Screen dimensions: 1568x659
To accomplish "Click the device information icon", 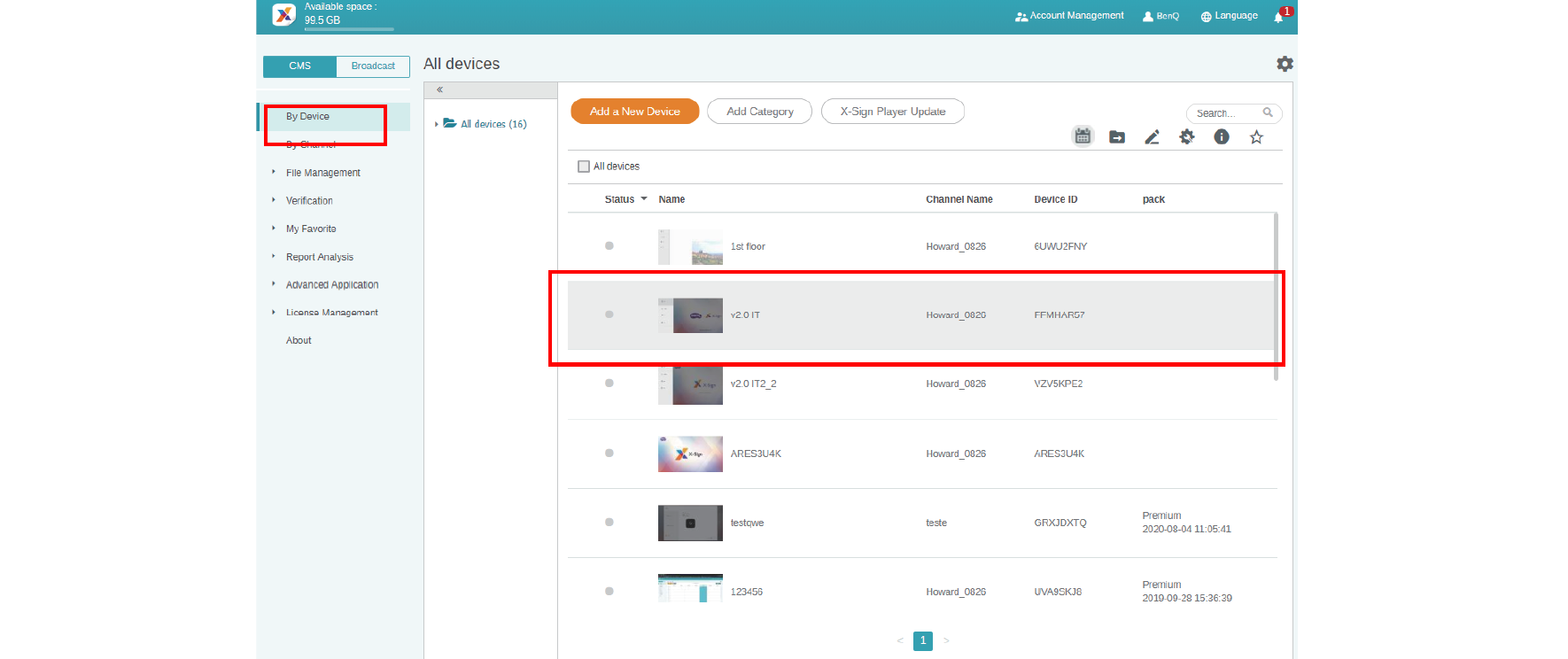I will [1222, 136].
